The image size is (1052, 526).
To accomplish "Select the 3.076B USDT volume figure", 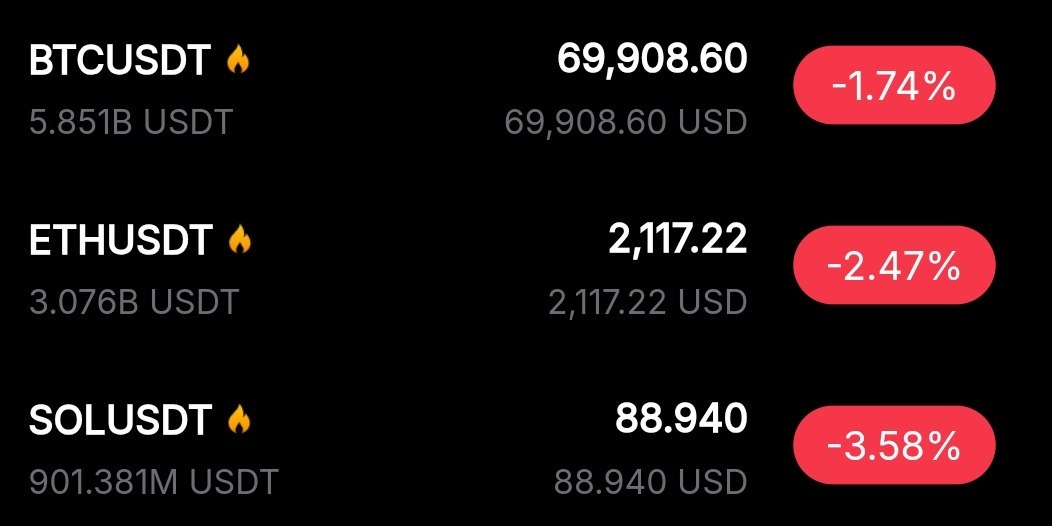I will point(133,301).
